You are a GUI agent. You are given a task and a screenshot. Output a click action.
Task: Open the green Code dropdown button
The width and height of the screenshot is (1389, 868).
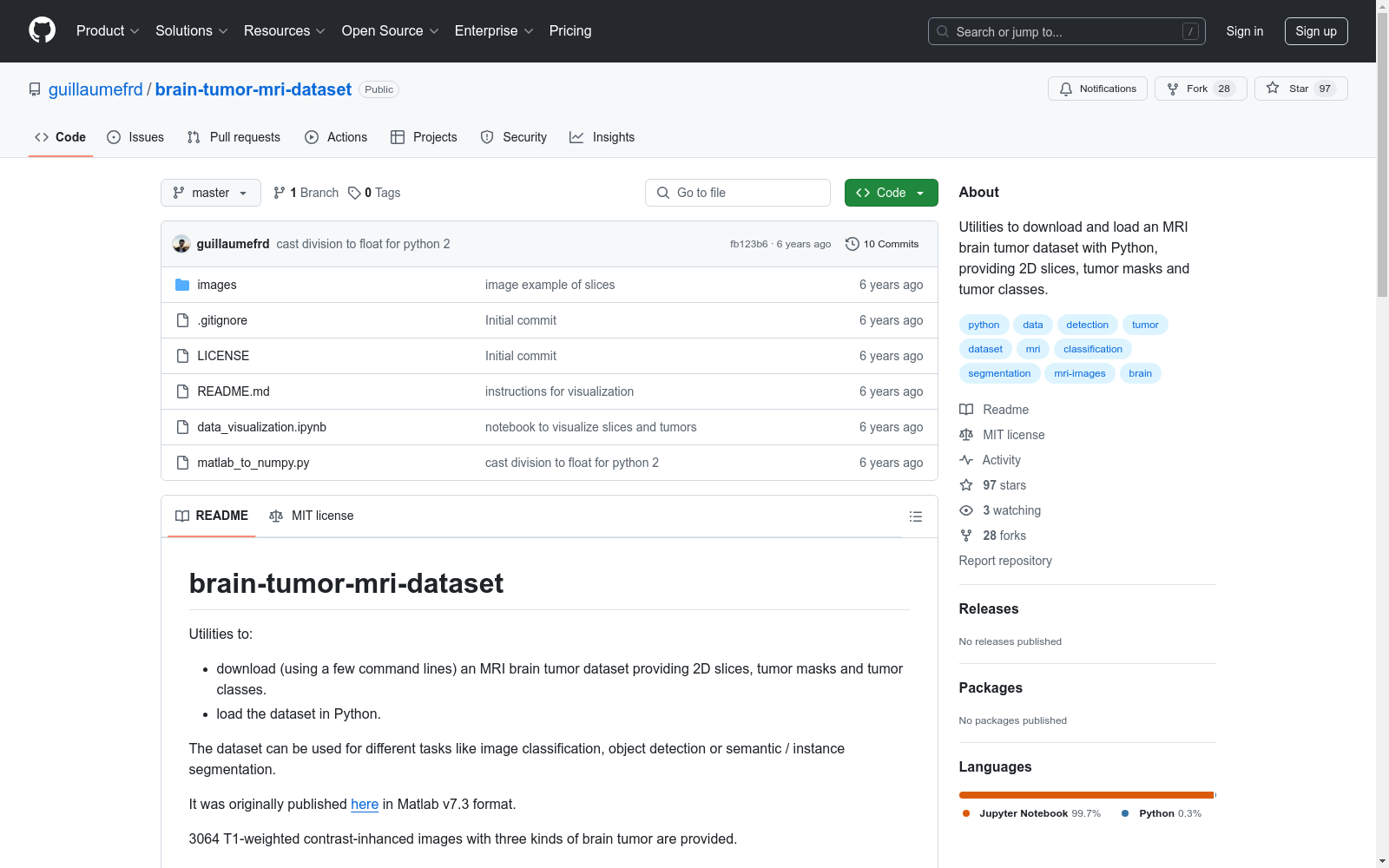pos(892,193)
